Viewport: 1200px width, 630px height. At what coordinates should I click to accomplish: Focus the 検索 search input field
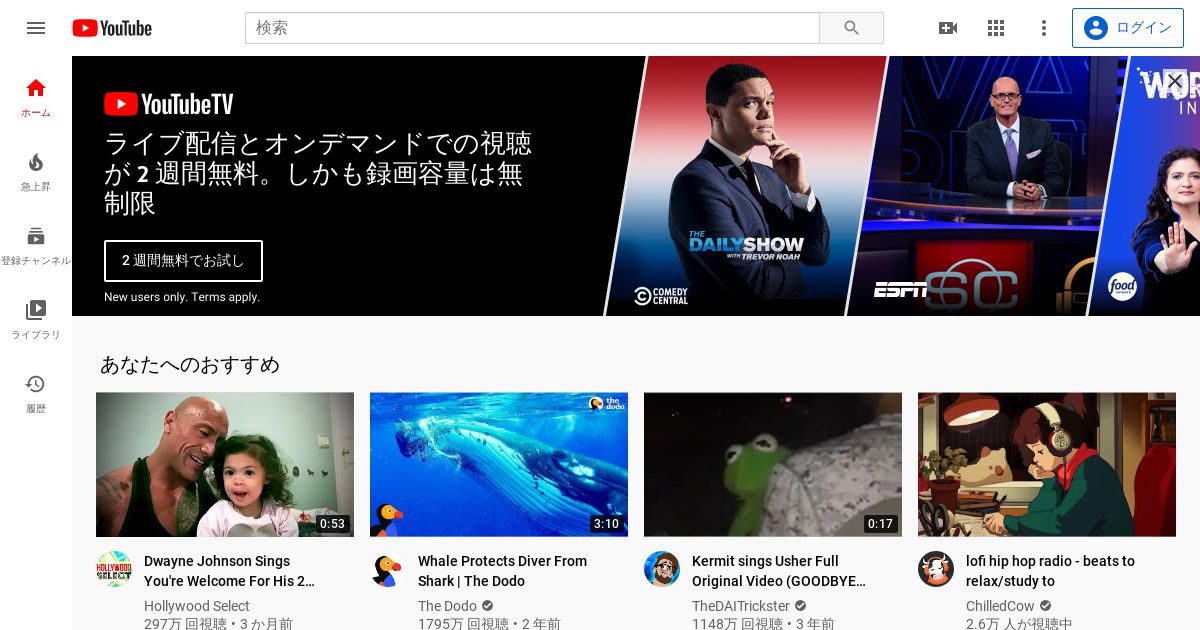pyautogui.click(x=532, y=28)
